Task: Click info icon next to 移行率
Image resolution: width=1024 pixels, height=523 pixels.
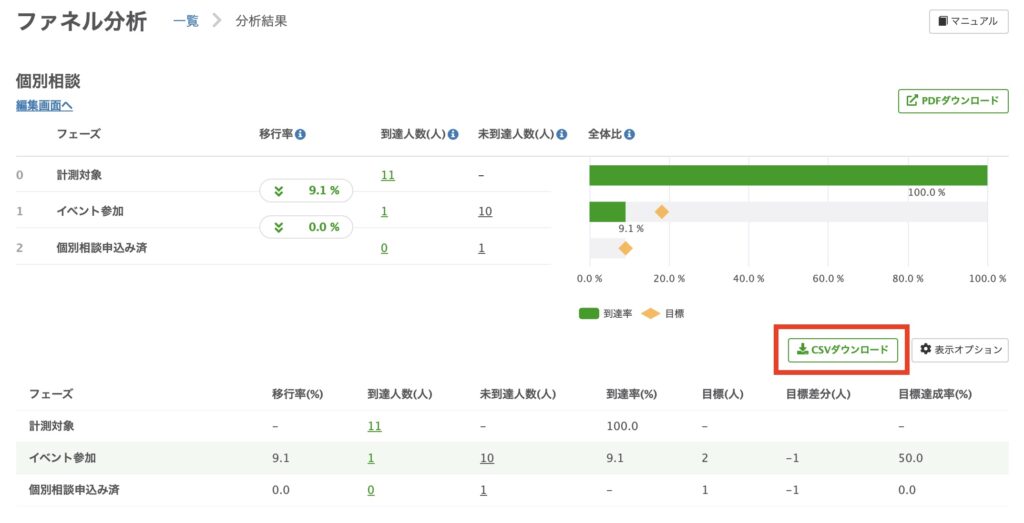Action: (300, 134)
